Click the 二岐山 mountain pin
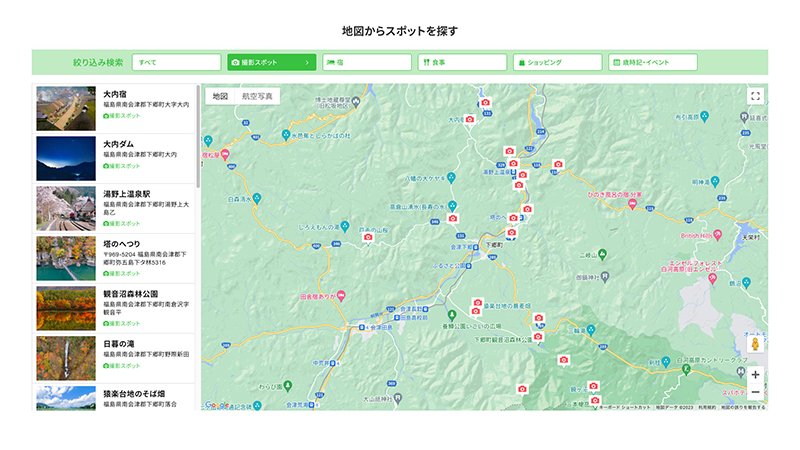 click(603, 254)
